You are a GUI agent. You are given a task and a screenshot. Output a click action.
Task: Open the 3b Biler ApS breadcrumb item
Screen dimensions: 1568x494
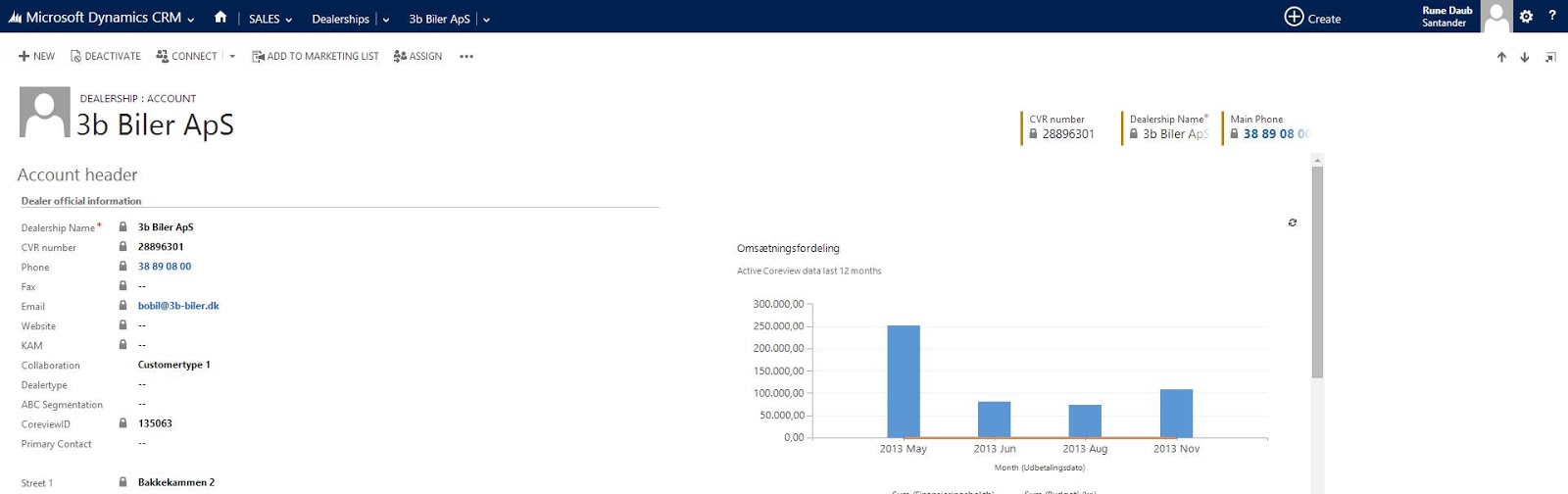pos(439,19)
